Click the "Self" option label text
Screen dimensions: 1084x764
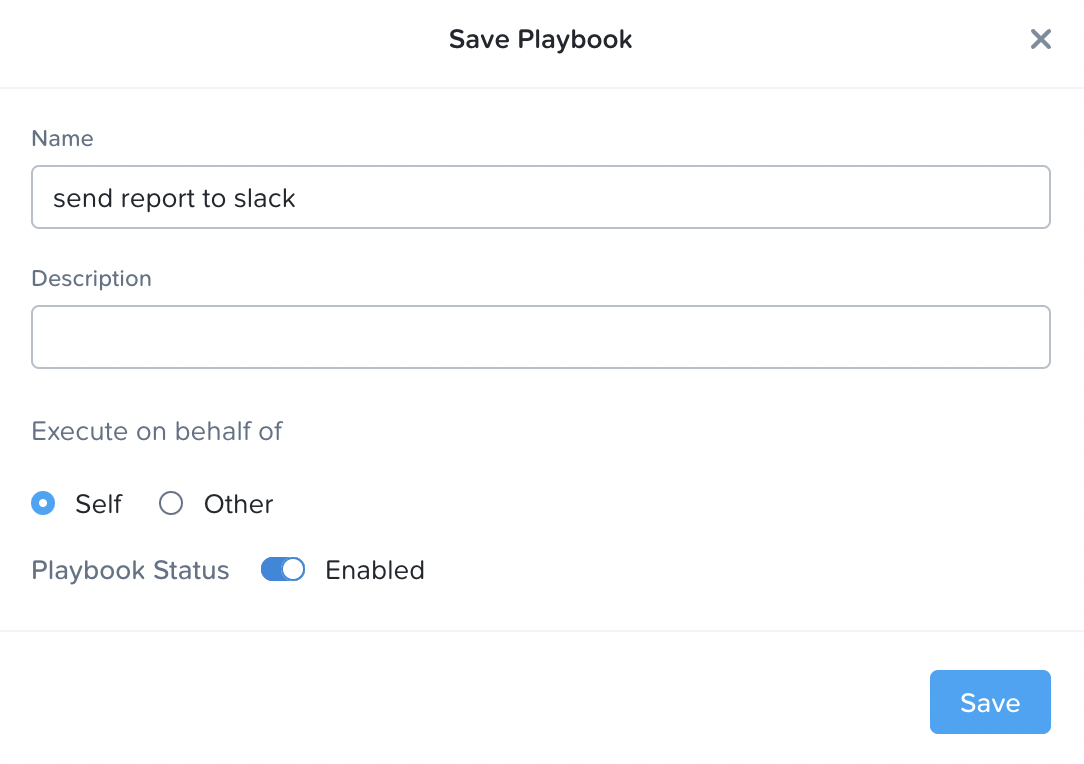point(98,504)
